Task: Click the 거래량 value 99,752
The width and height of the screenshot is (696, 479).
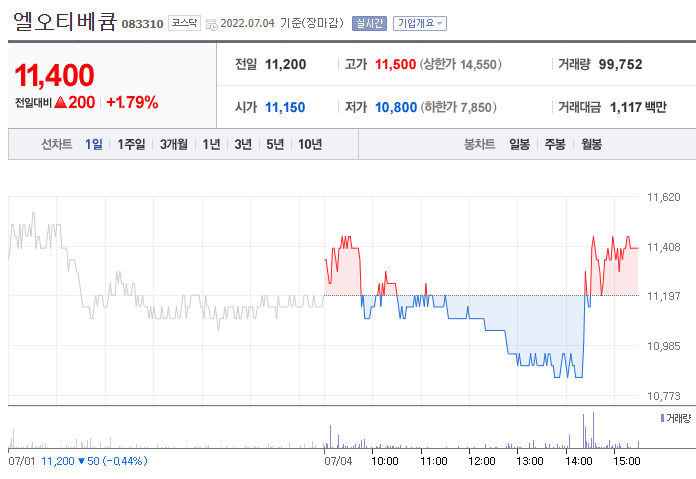Action: tap(620, 64)
